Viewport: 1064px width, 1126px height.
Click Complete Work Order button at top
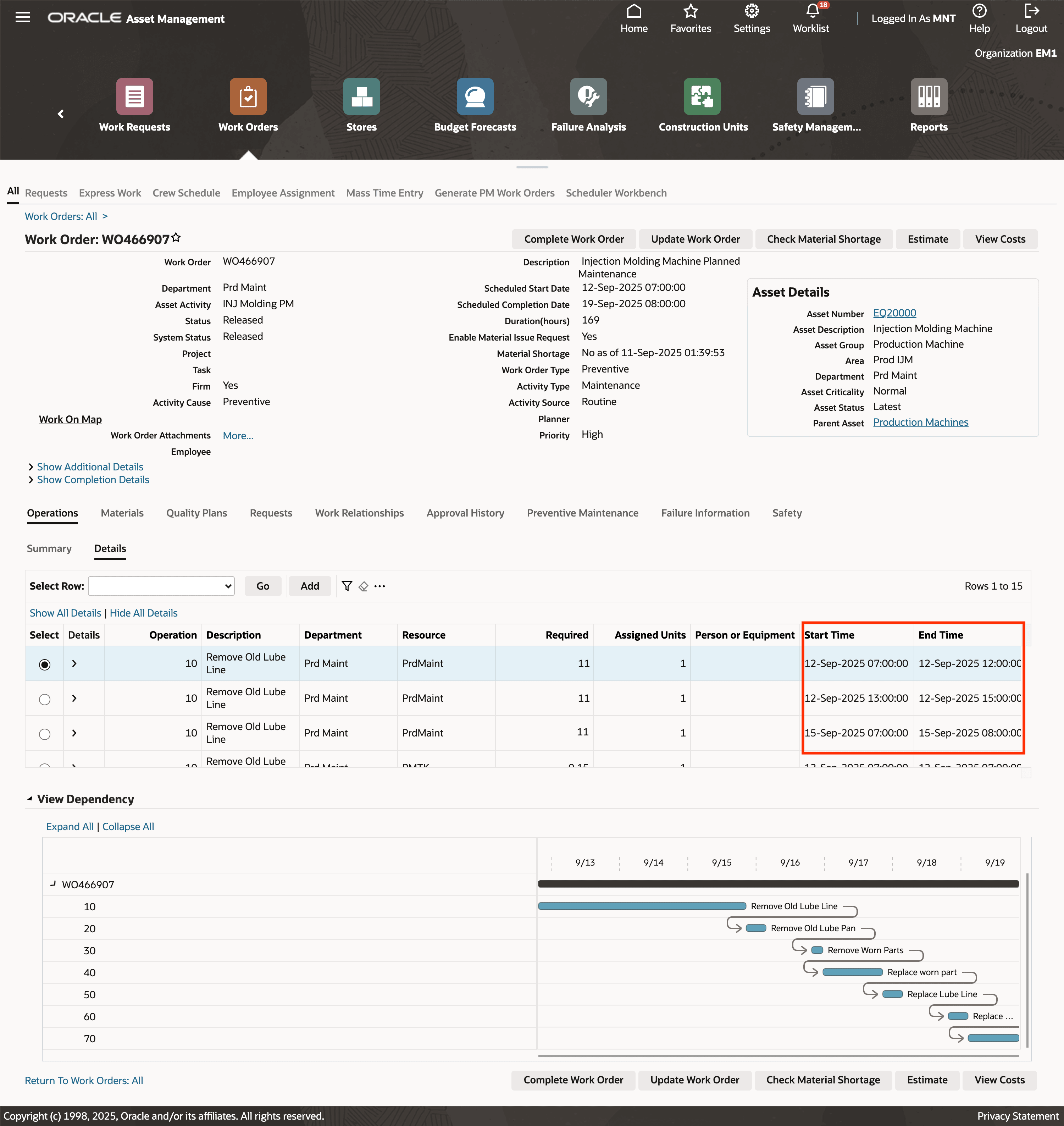(x=573, y=239)
